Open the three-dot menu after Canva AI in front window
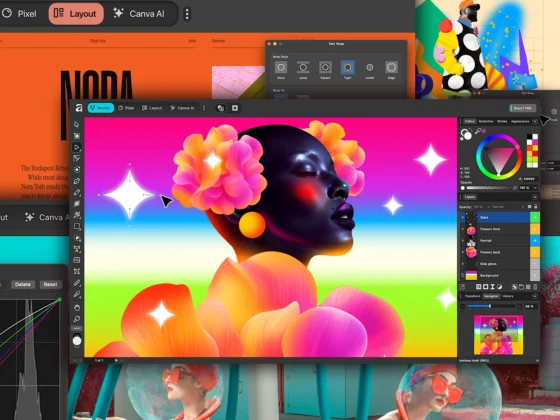This screenshot has height=420, width=560. click(x=204, y=108)
